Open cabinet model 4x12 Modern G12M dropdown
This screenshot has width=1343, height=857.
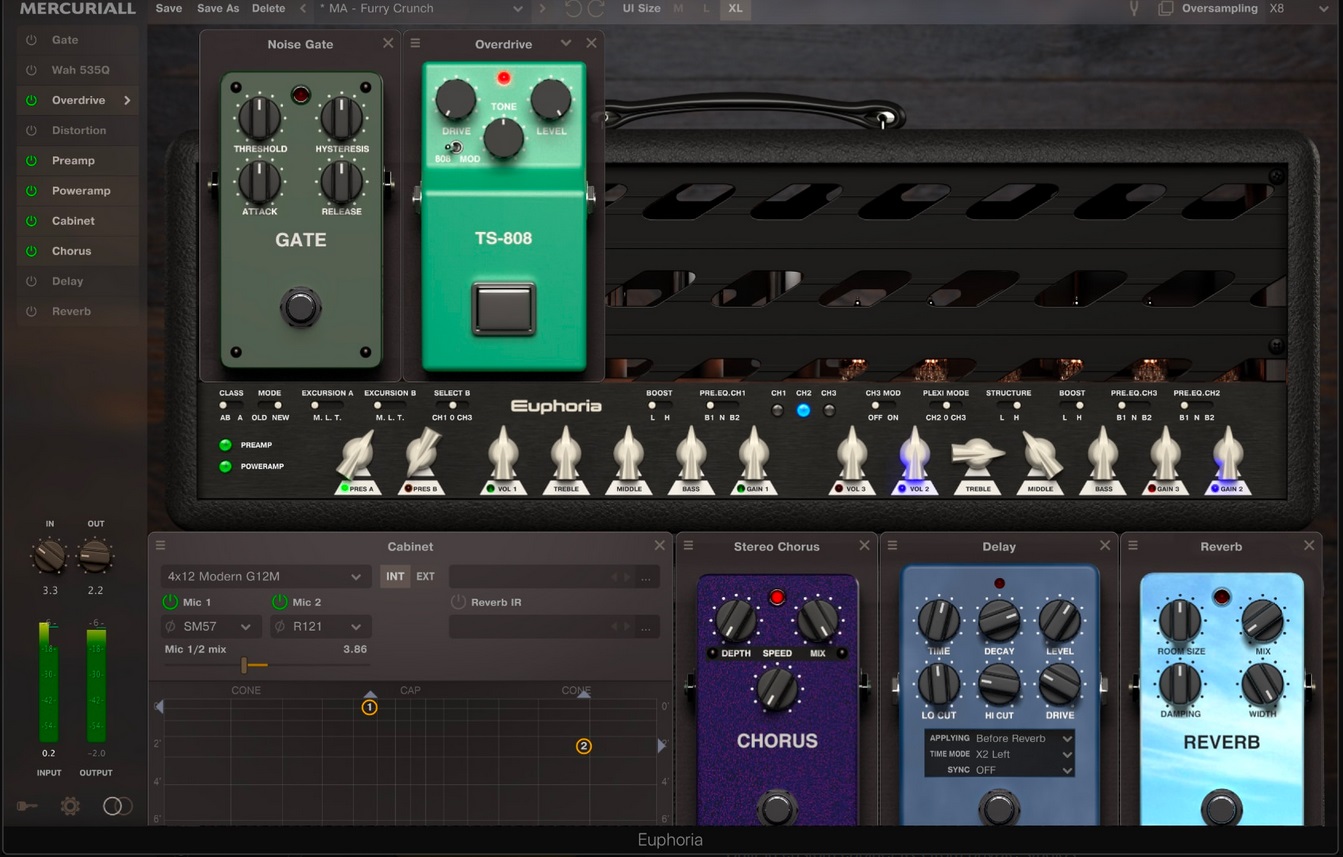point(265,576)
